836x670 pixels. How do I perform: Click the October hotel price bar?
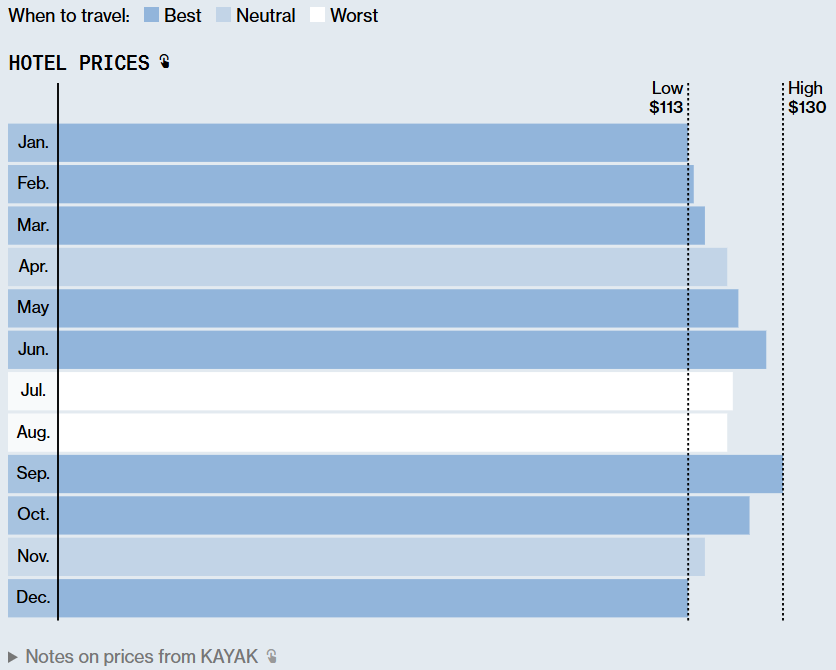[403, 515]
